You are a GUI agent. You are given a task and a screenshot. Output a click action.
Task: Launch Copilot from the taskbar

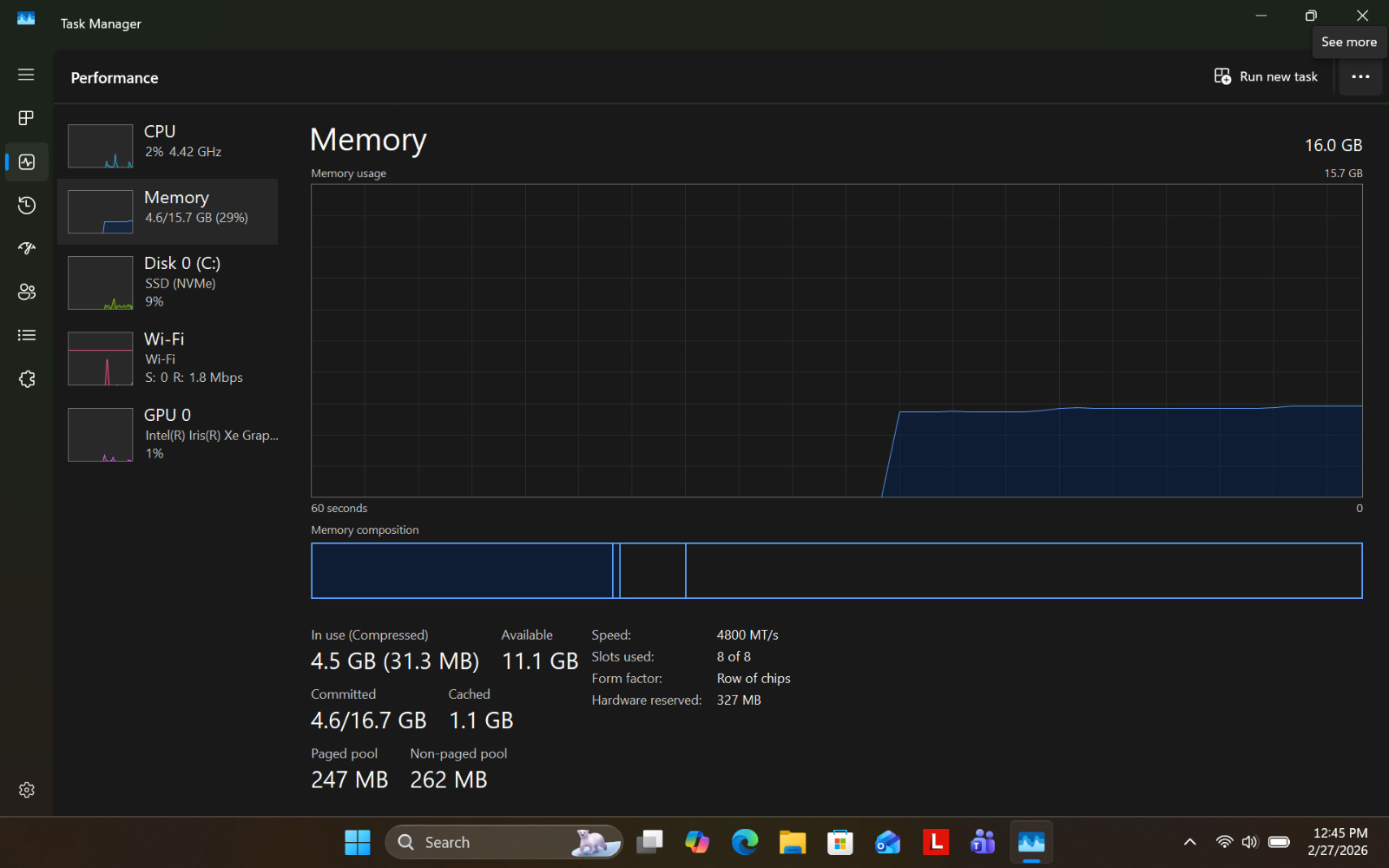[x=697, y=842]
